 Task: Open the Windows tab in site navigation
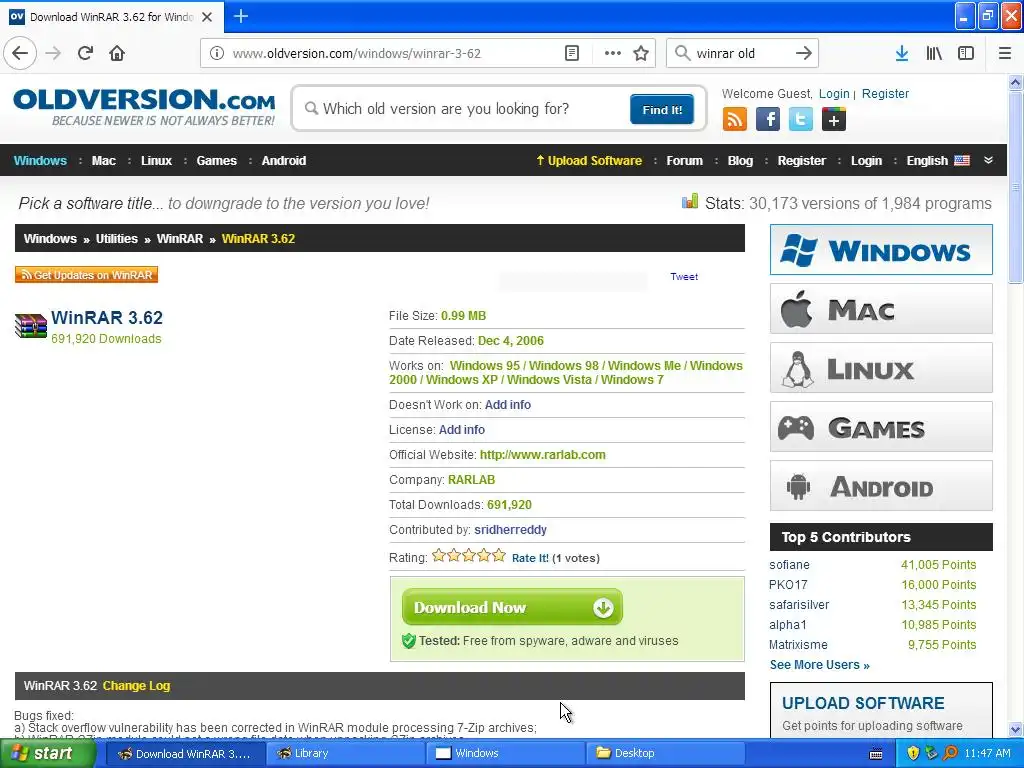coord(40,161)
